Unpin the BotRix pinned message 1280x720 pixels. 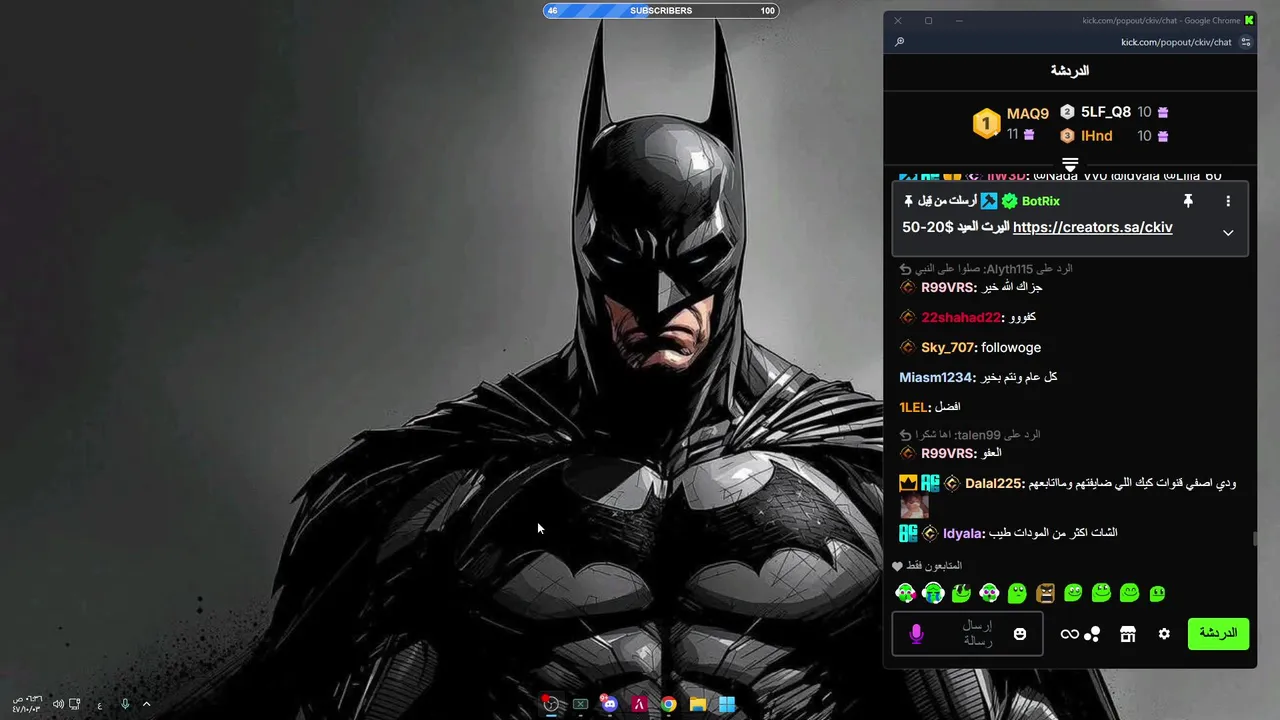tap(1188, 201)
